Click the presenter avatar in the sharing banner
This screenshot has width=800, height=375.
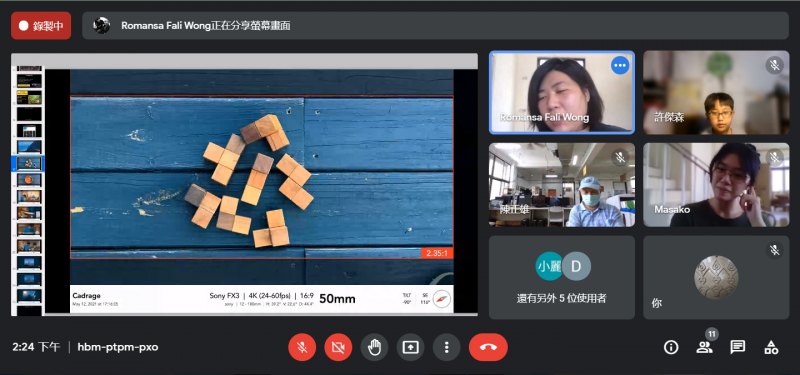[102, 26]
